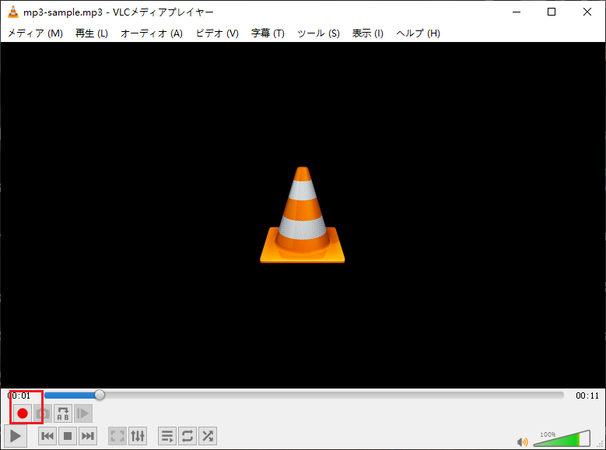
Task: Click the cone logo in the video area
Action: pos(302,215)
